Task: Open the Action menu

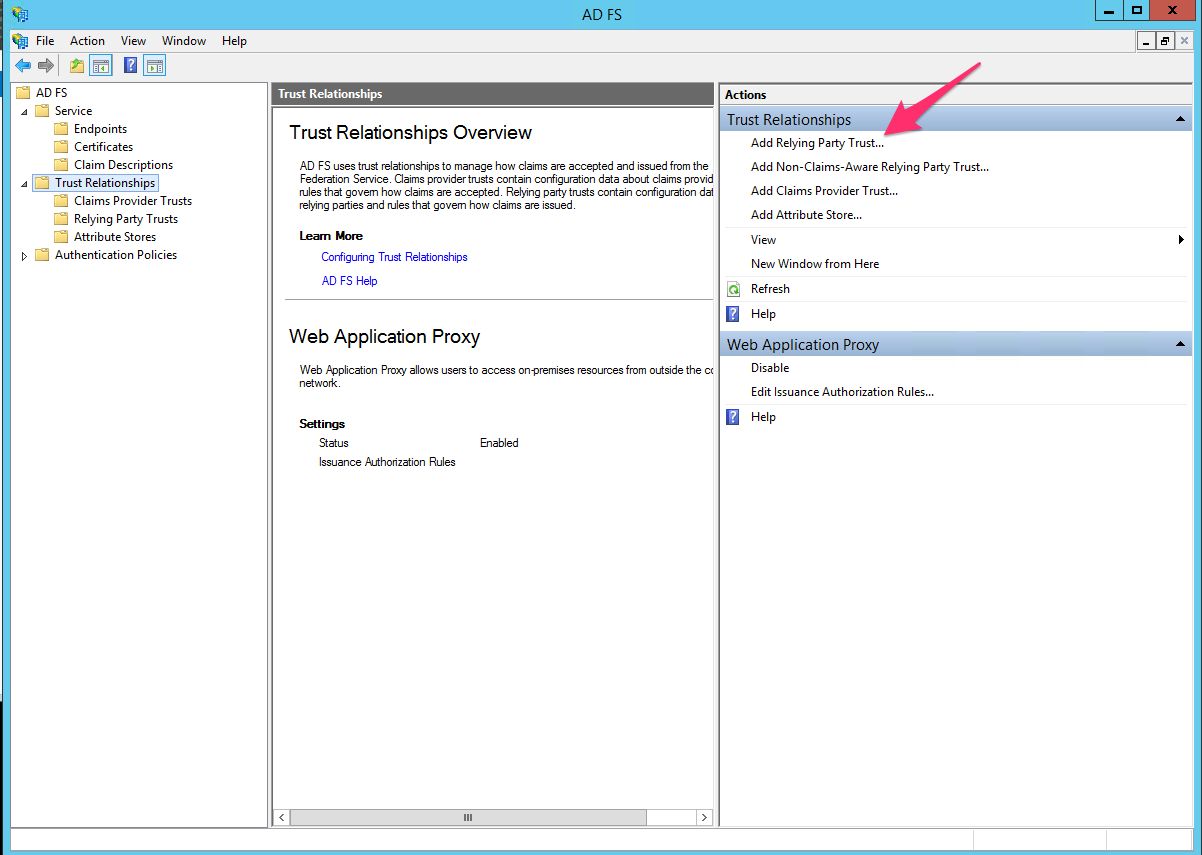Action: point(87,41)
